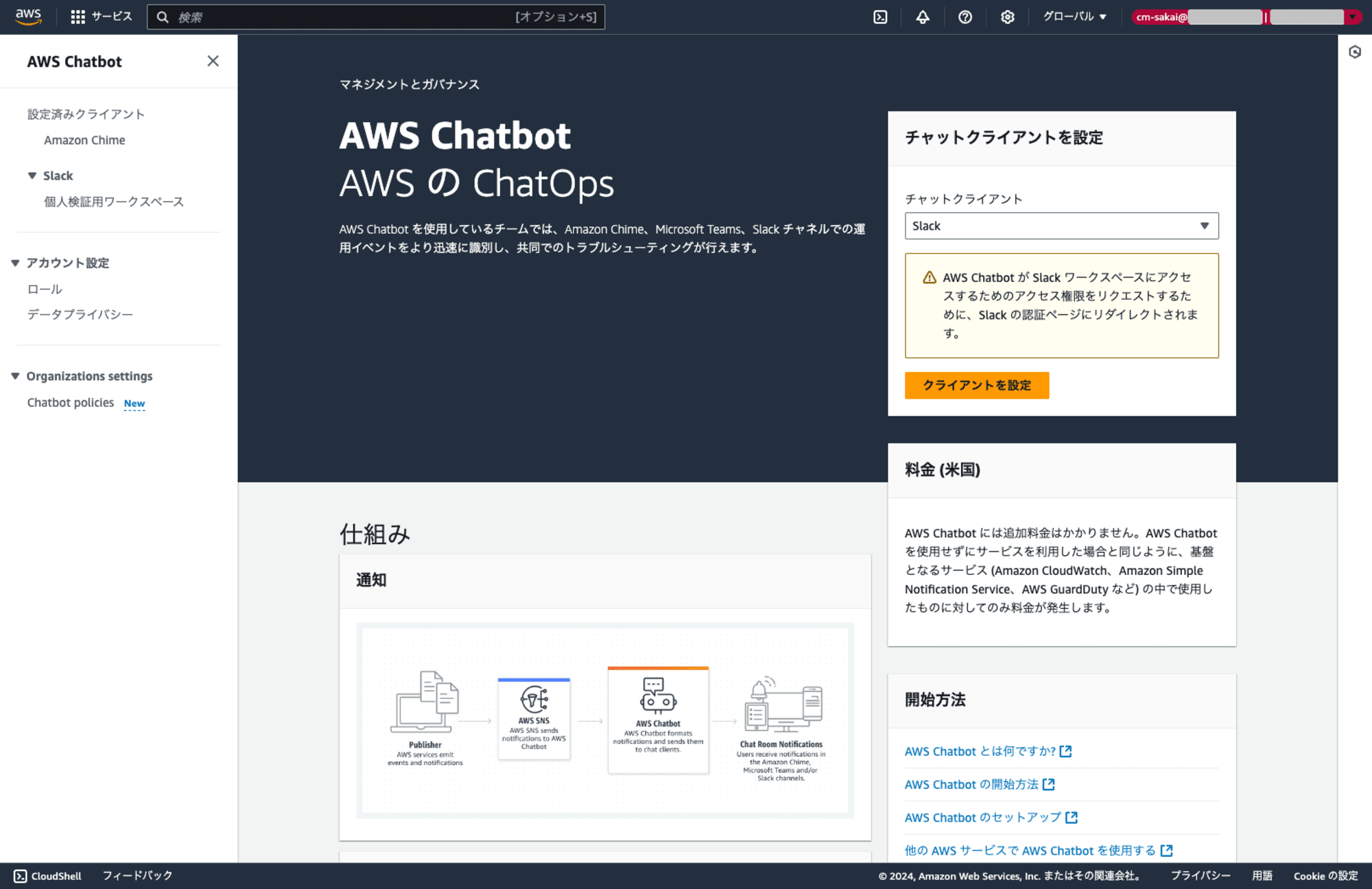This screenshot has height=889, width=1372.
Task: Click external link icon beside 'のセットアップ'
Action: tap(1072, 817)
